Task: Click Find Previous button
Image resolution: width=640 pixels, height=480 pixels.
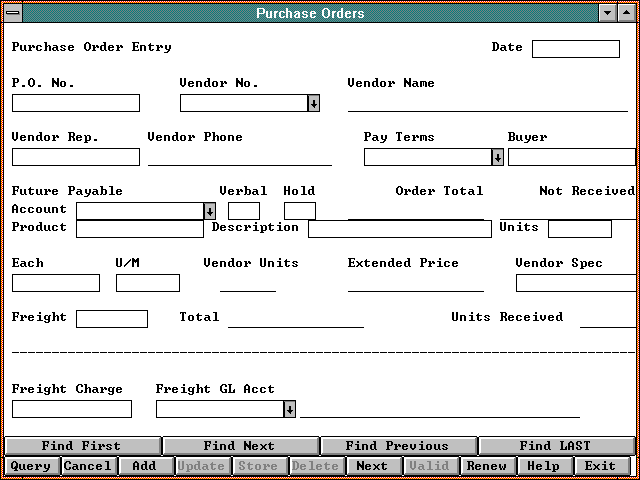Action: click(x=397, y=446)
